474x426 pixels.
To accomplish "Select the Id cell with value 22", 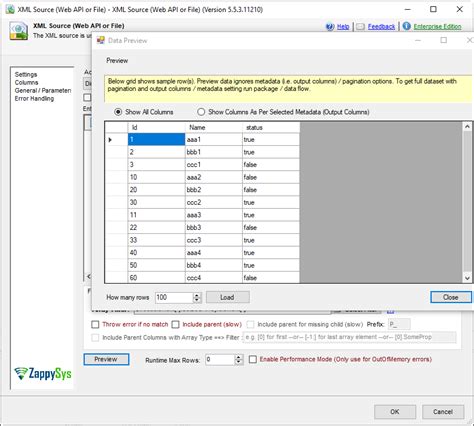I will click(156, 228).
